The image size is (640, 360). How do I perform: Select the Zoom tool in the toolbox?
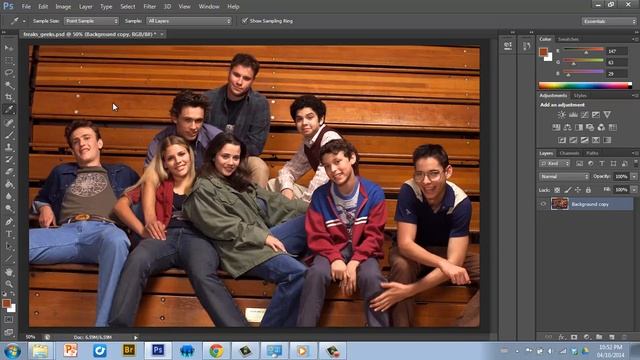point(9,284)
